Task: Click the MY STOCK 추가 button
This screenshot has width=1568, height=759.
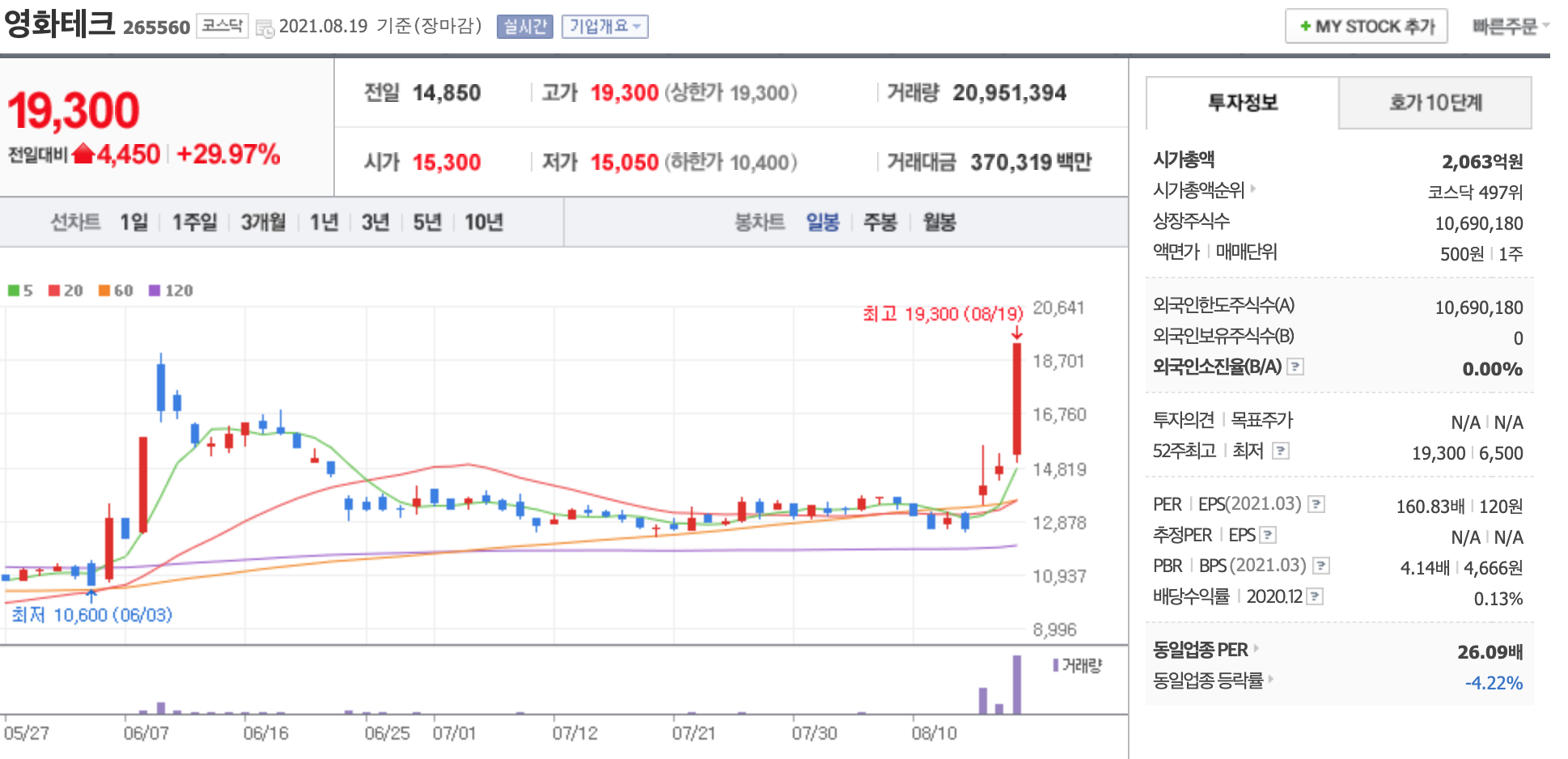Action: click(1367, 27)
